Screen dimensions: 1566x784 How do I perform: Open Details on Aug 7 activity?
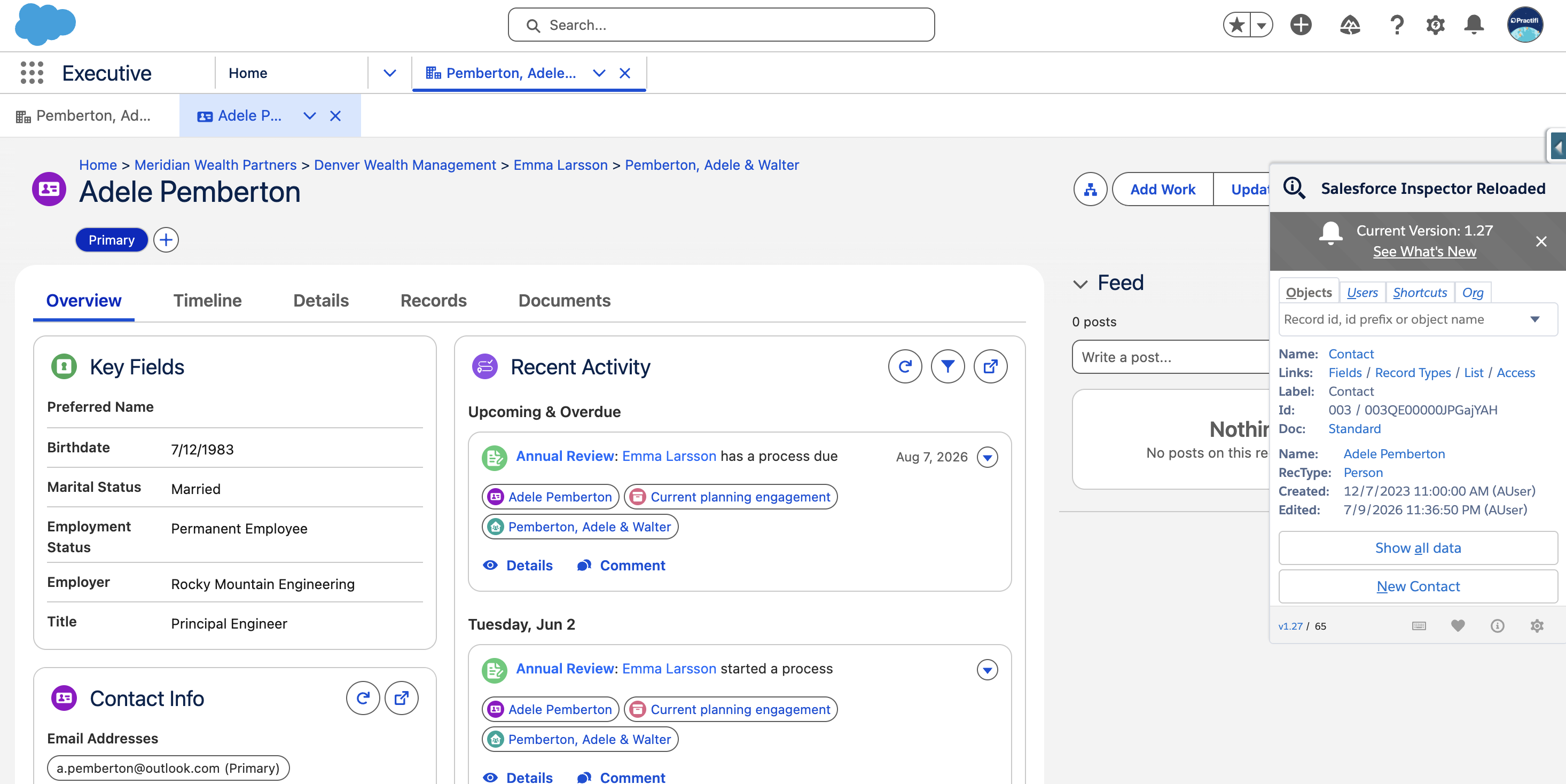[518, 566]
